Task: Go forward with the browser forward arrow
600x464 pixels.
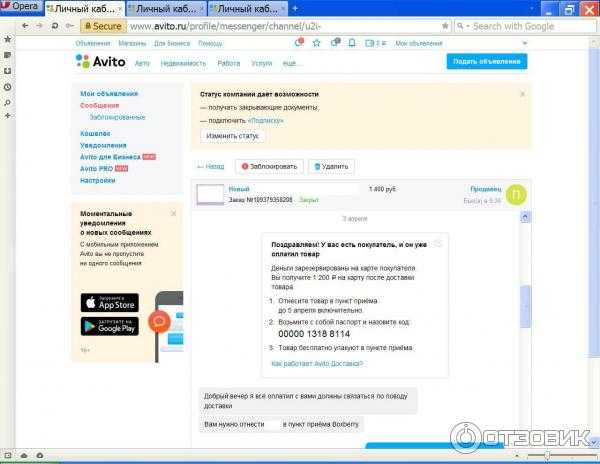Action: click(39, 26)
